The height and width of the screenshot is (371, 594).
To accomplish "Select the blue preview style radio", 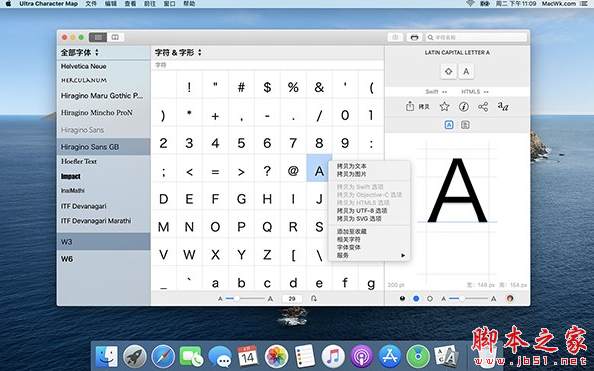I will 416,299.
